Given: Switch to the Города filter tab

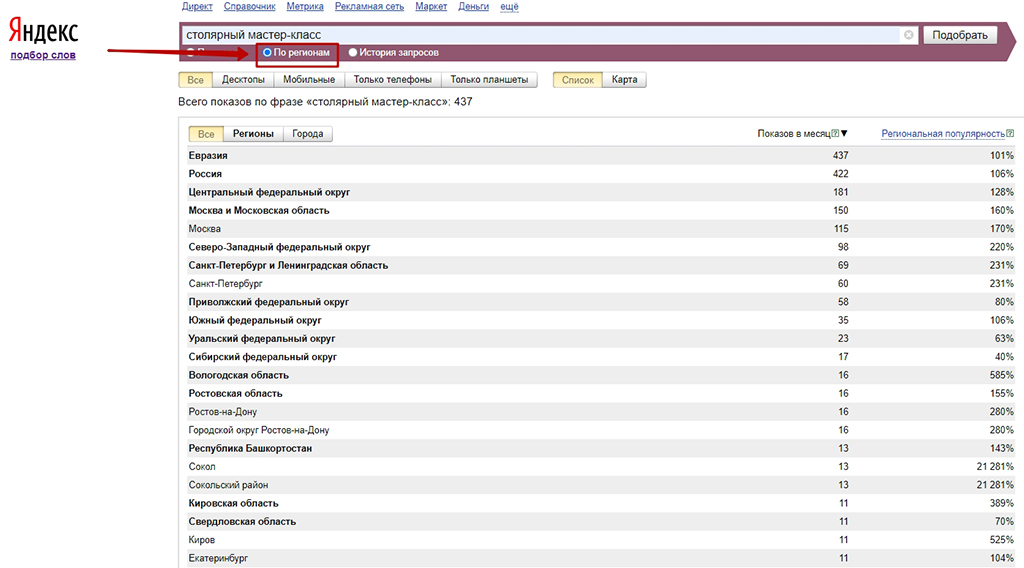Looking at the screenshot, I should (x=308, y=134).
